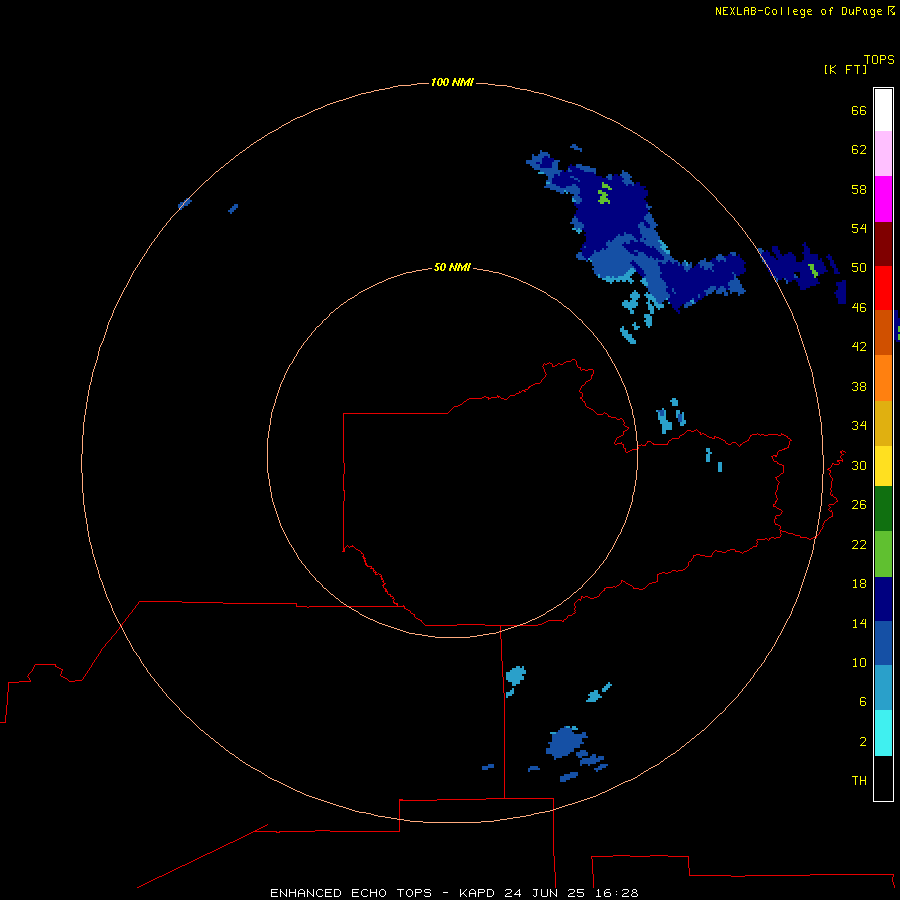This screenshot has width=900, height=900.
Task: Click the legend value 50
Action: 859,267
